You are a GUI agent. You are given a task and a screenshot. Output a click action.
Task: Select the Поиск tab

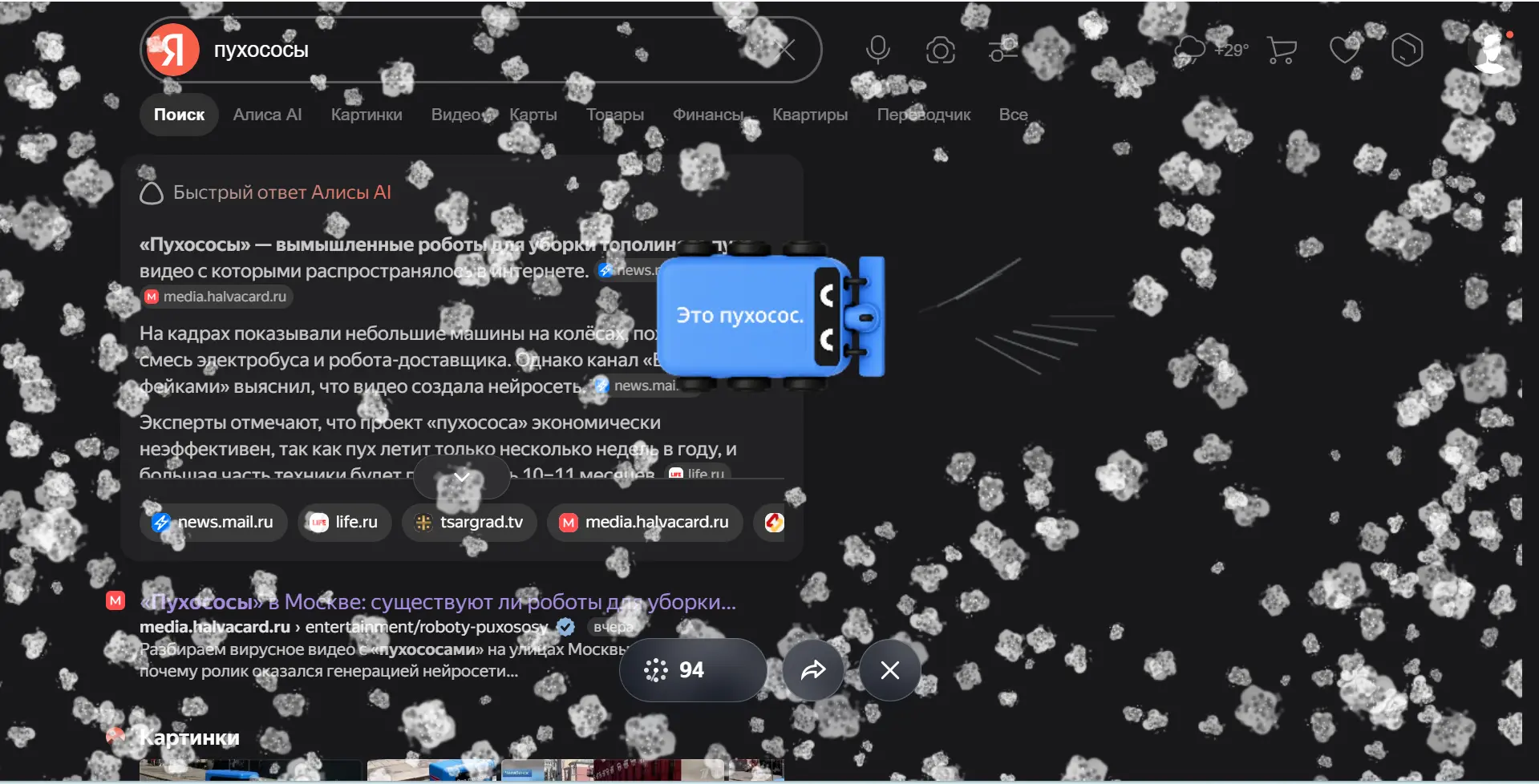pos(179,115)
